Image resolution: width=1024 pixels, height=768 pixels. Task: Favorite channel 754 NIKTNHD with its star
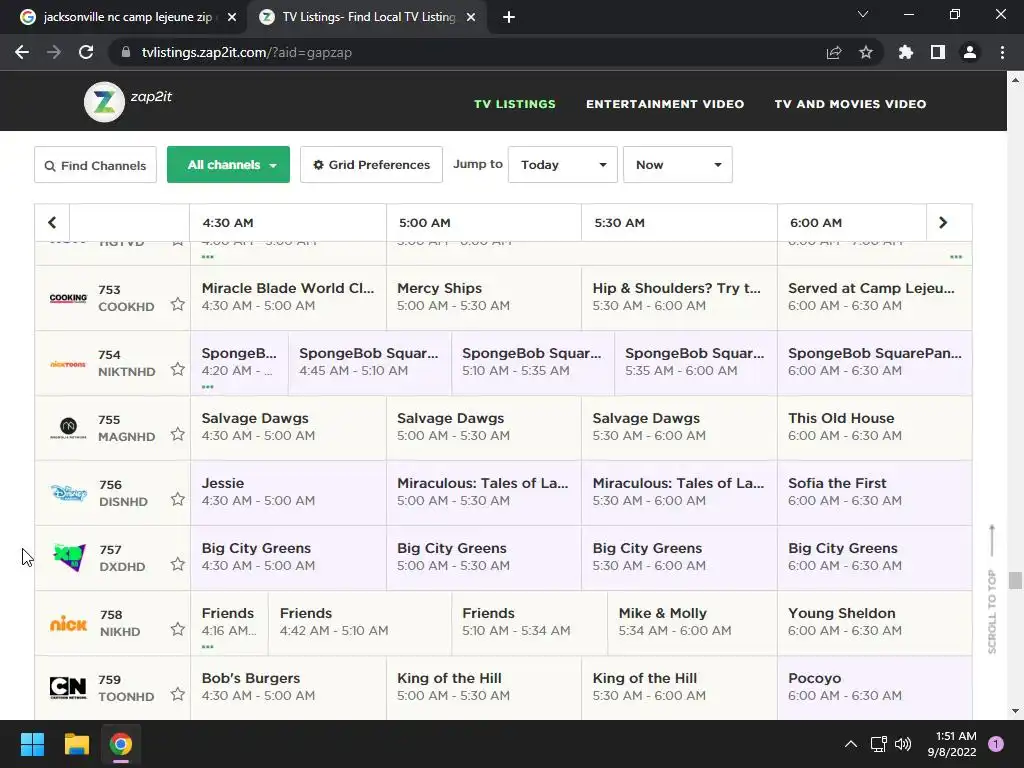click(178, 370)
